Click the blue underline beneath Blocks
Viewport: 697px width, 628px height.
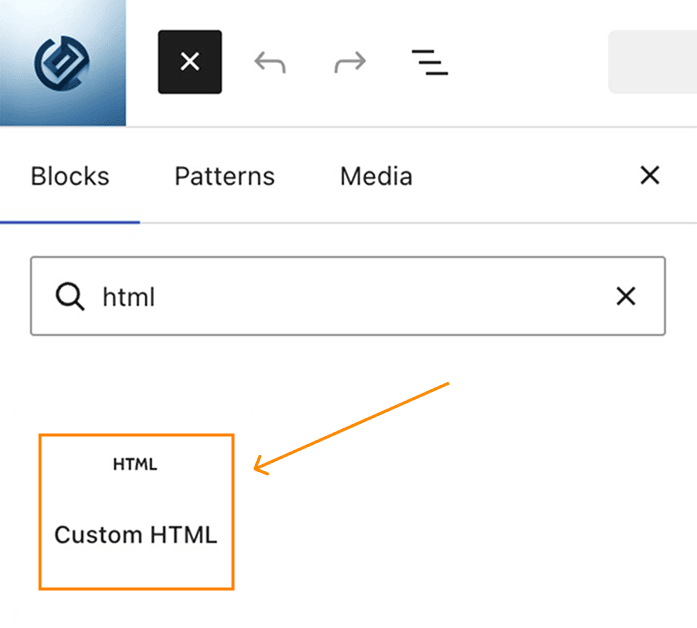(70, 222)
